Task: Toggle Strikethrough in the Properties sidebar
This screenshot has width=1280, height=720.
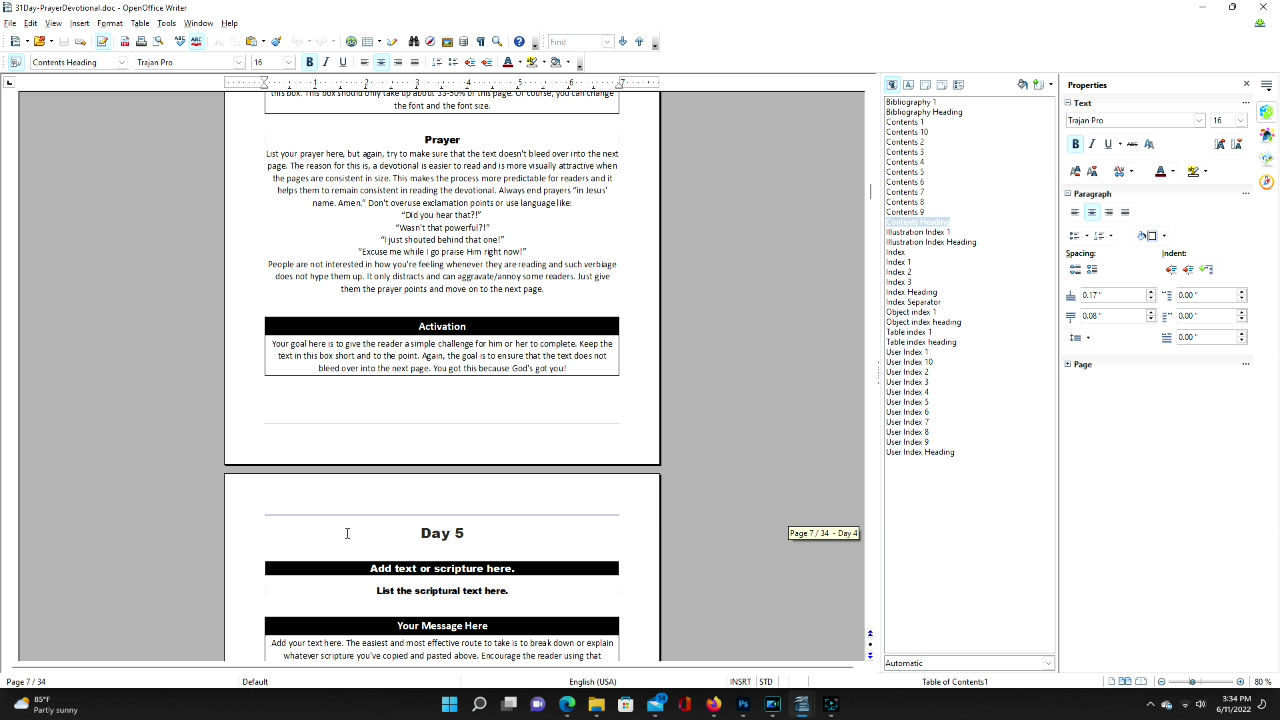Action: [x=1132, y=144]
